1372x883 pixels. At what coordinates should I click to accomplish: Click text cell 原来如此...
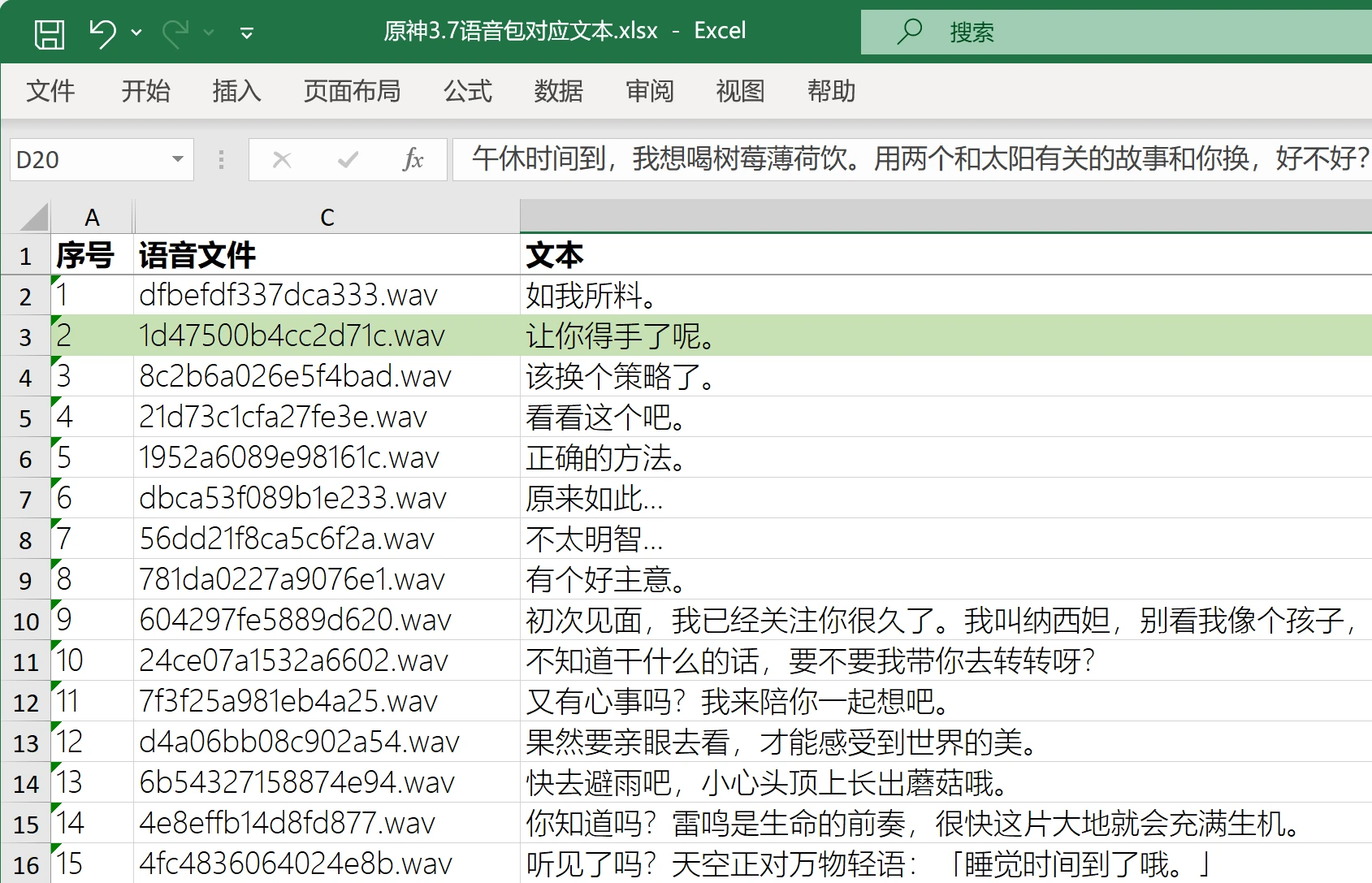coord(946,499)
